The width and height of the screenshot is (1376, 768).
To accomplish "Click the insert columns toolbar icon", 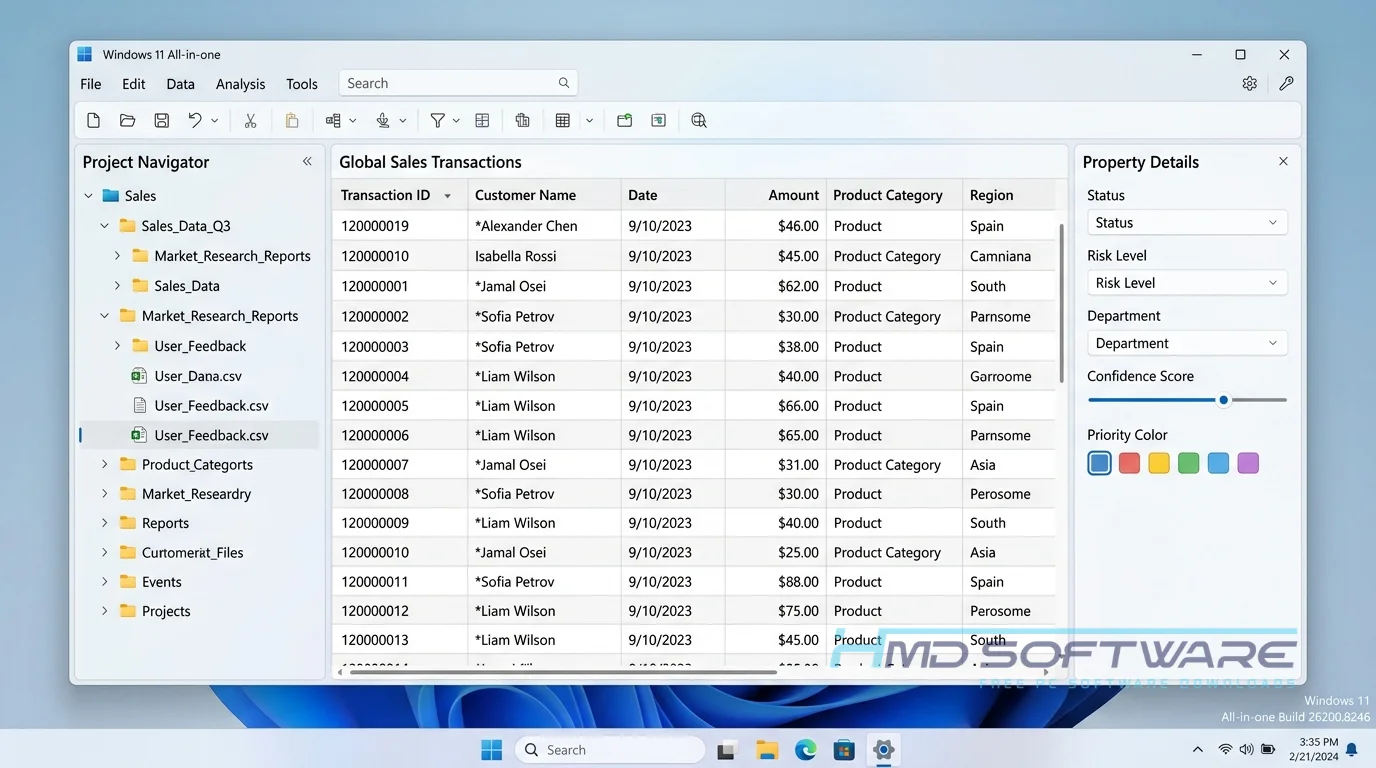I will [x=333, y=120].
